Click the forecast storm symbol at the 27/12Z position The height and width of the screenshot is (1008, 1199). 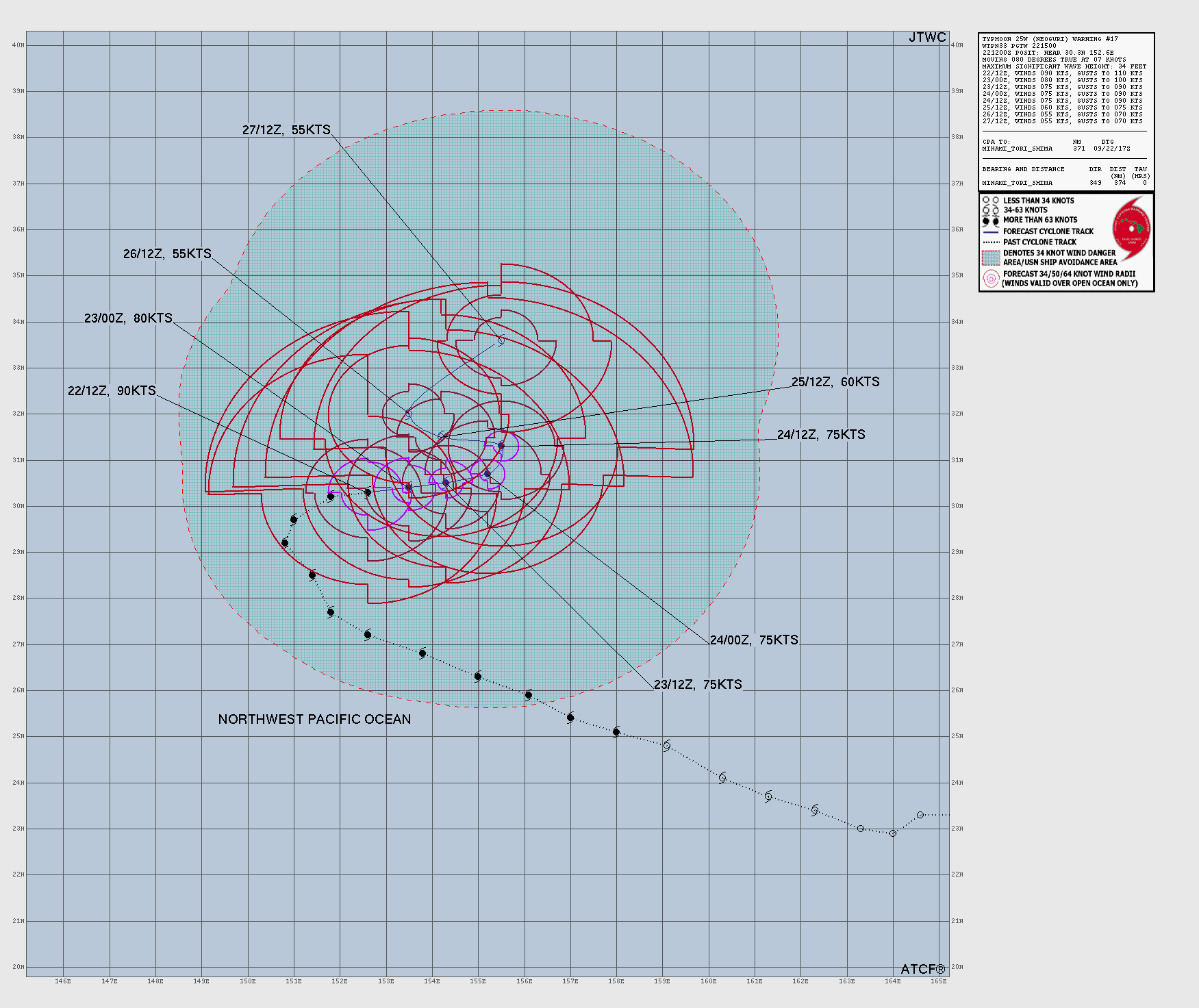501,340
